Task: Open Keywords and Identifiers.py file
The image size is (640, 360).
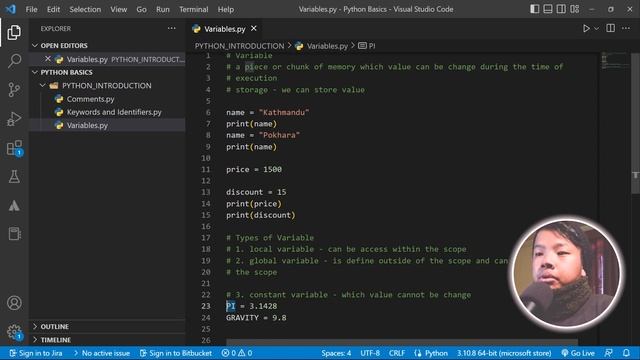Action: [114, 112]
